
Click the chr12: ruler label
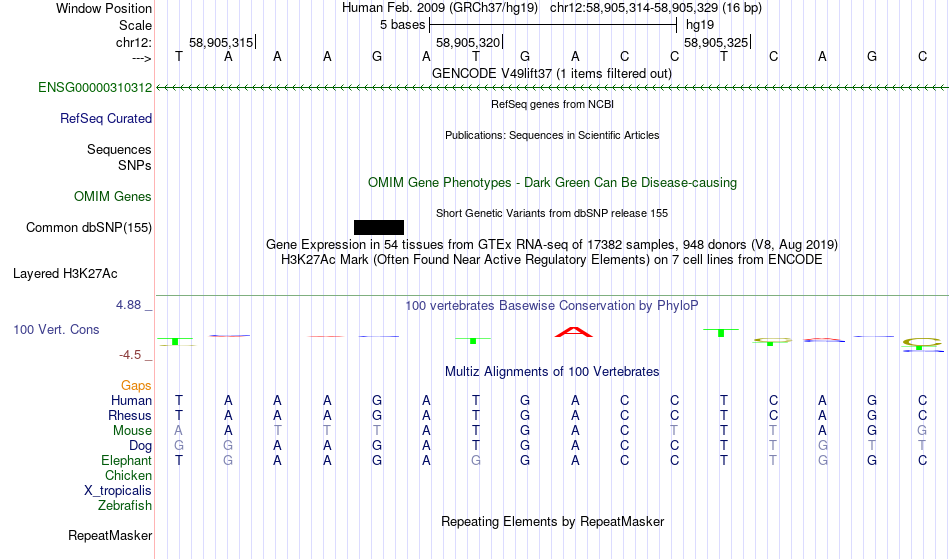point(134,42)
